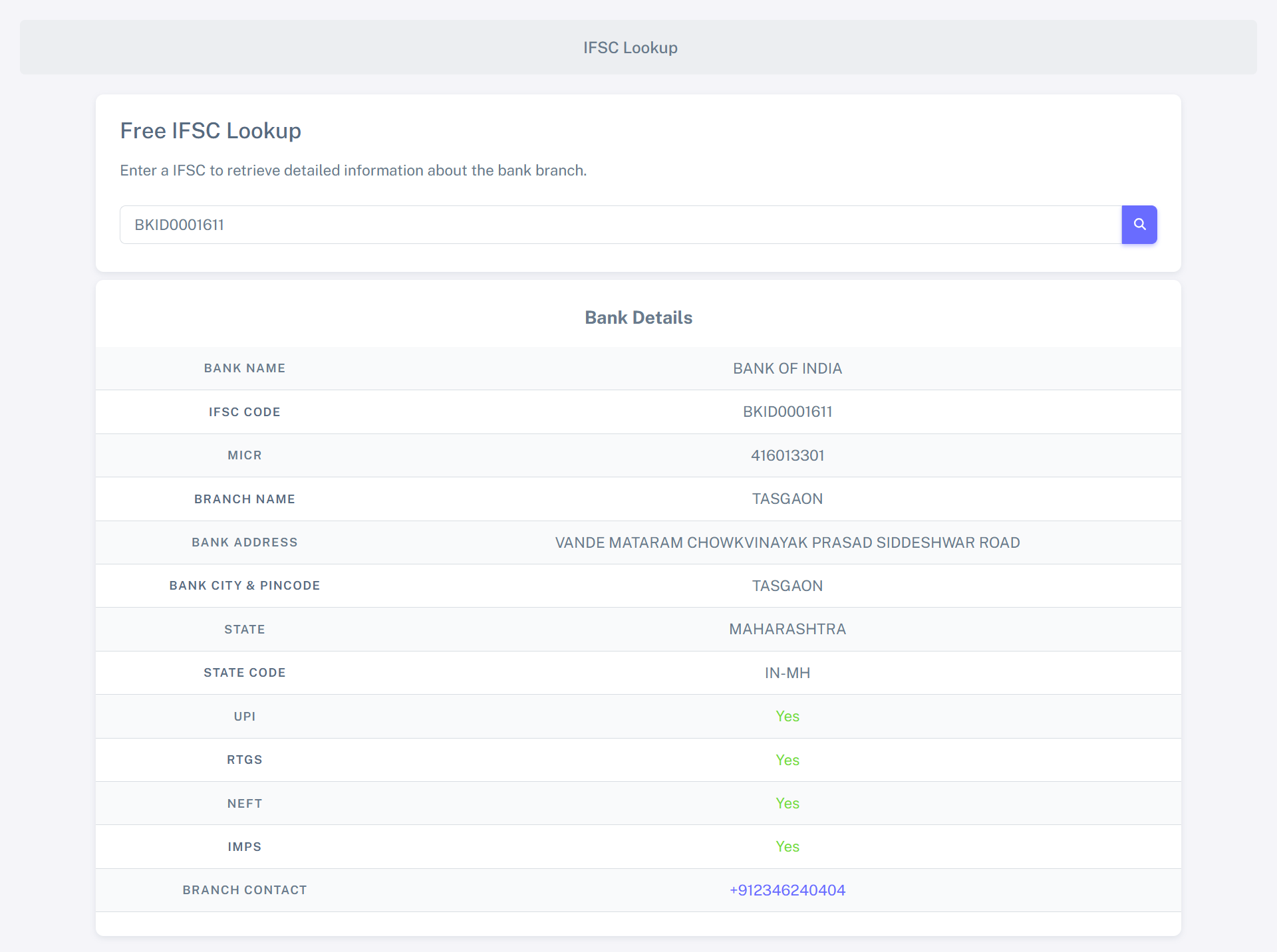Call the branch contact +912346240404
Image resolution: width=1277 pixels, height=952 pixels.
point(787,890)
